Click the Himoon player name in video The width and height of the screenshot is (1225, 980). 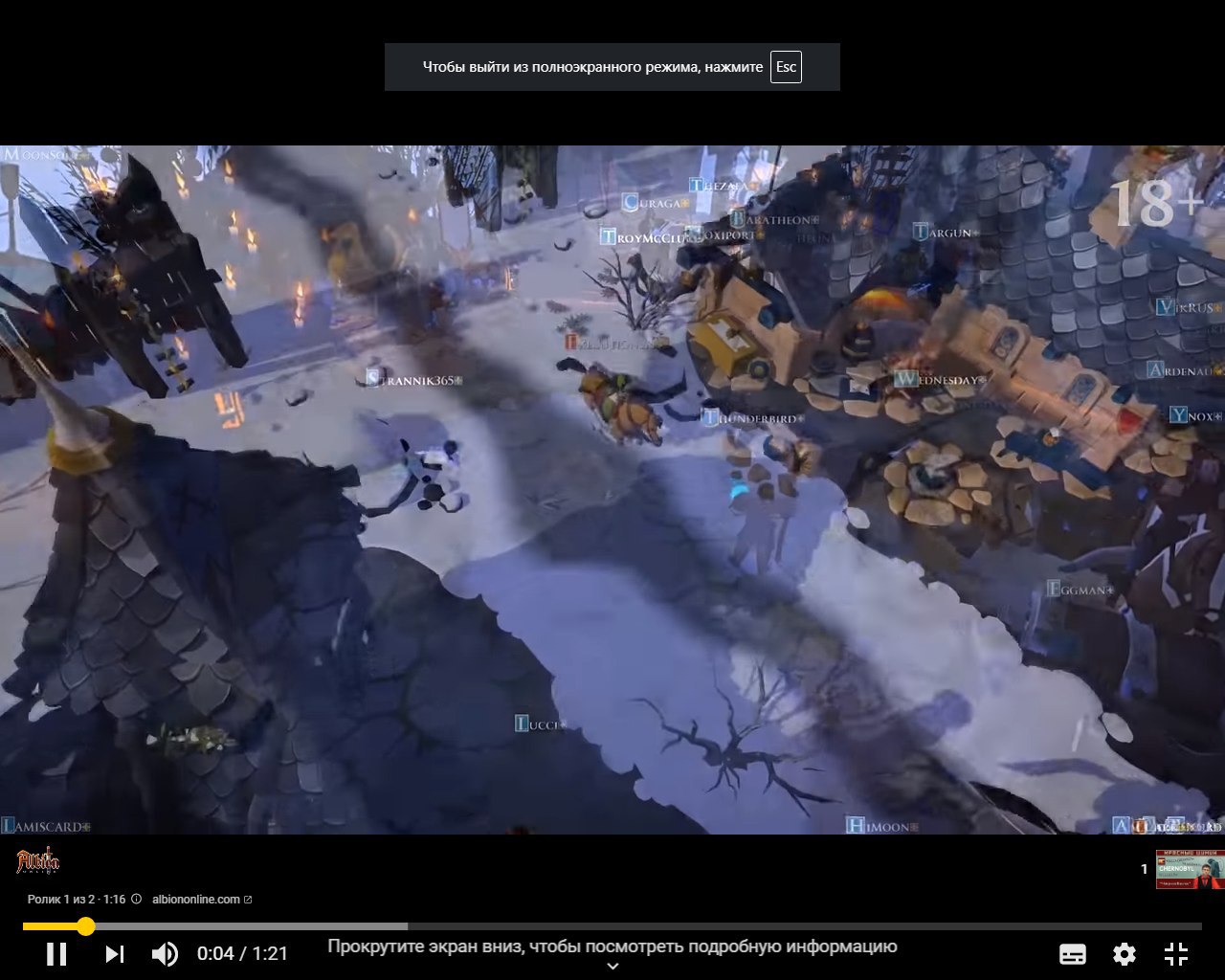pyautogui.click(x=881, y=826)
